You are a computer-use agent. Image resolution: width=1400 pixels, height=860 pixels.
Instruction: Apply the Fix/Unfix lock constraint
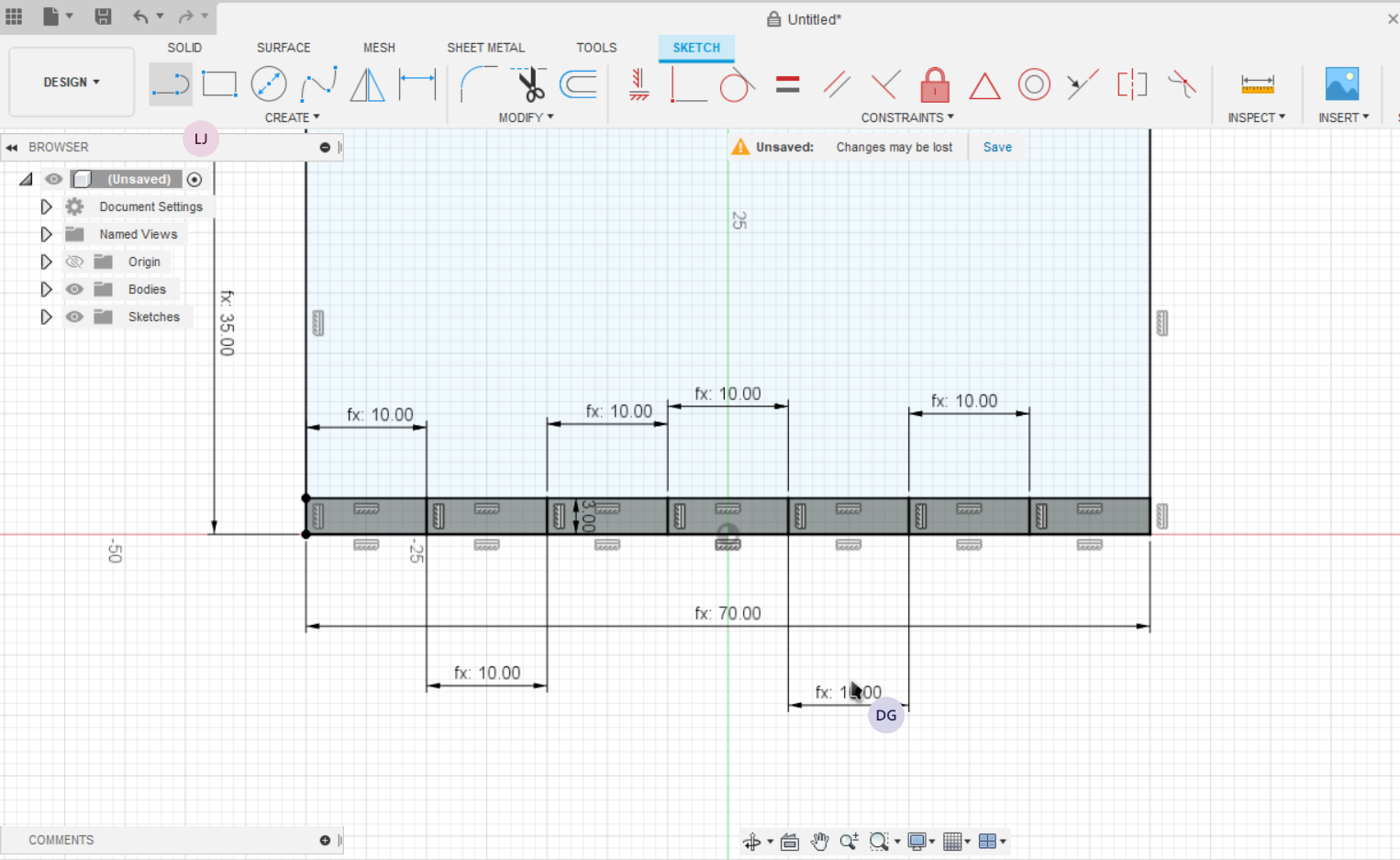(x=935, y=84)
